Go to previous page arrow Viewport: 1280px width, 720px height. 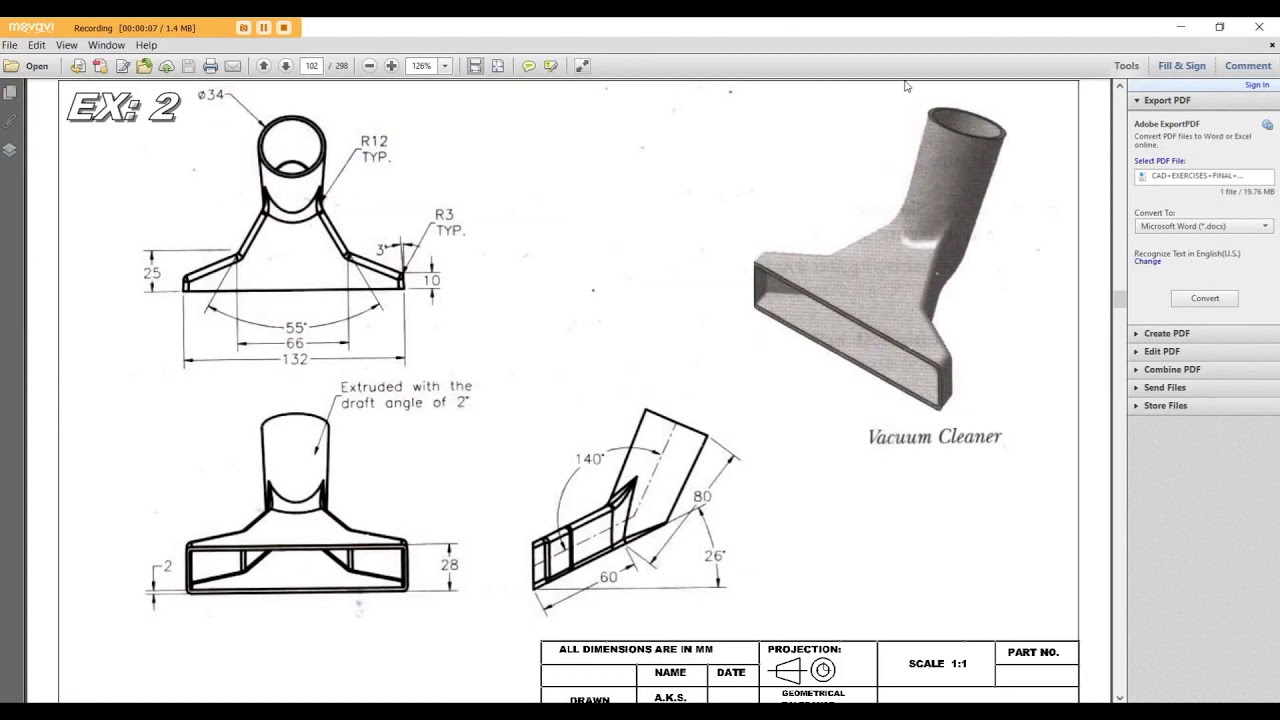[x=264, y=66]
